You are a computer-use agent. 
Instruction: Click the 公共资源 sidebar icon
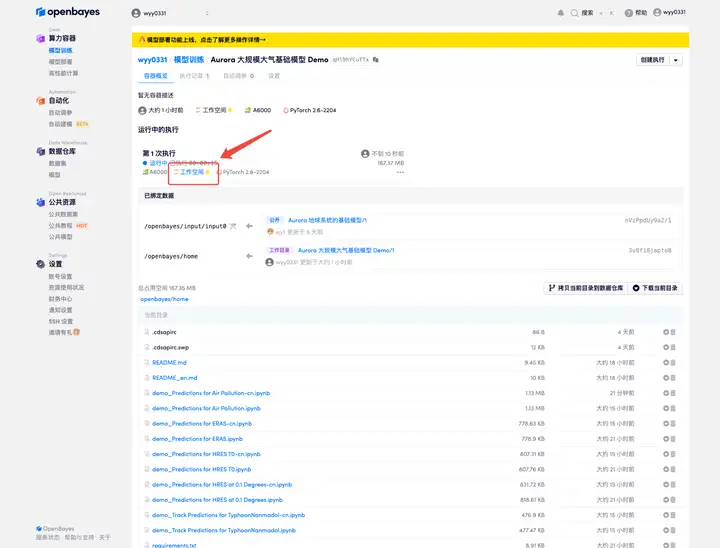40,202
